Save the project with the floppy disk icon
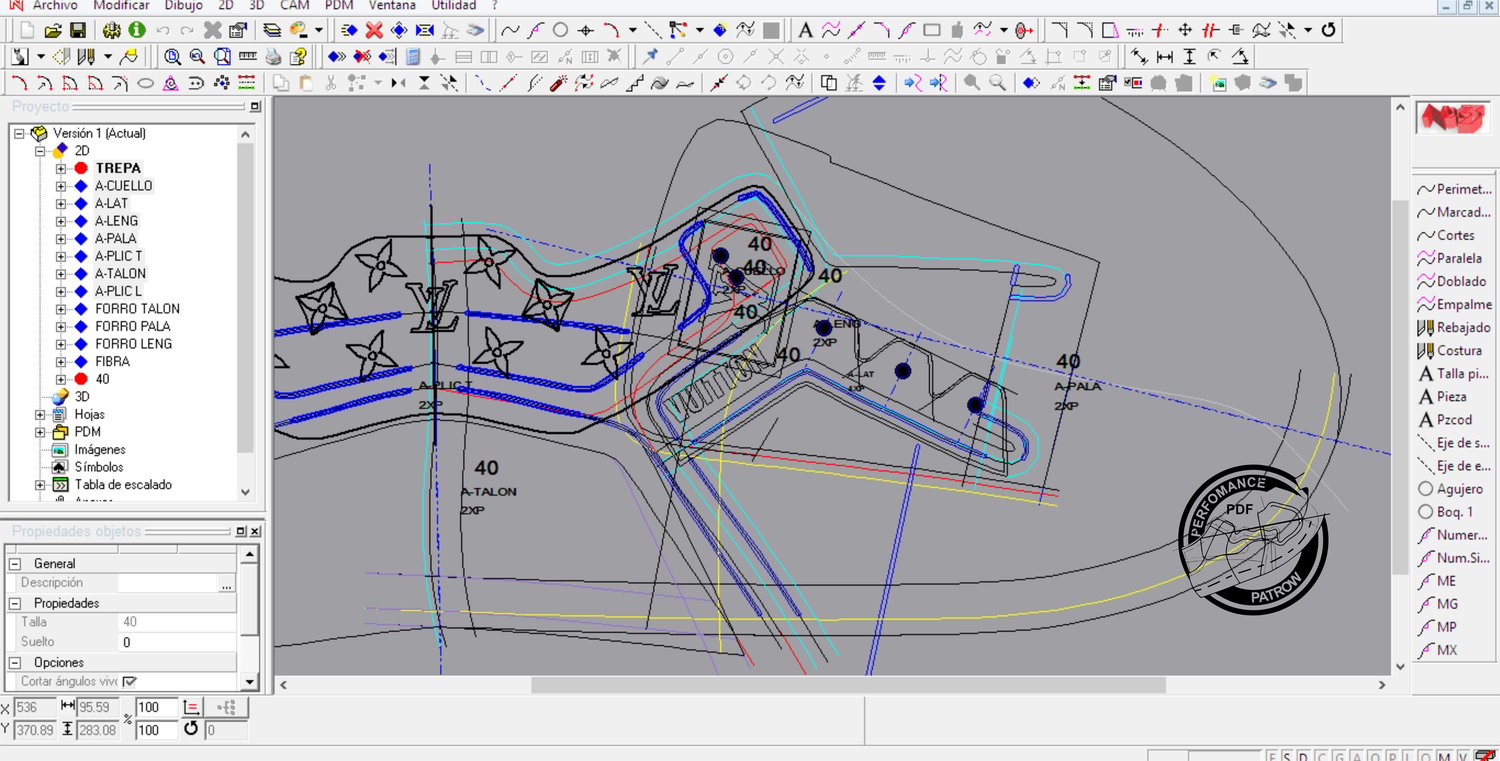 [x=79, y=30]
